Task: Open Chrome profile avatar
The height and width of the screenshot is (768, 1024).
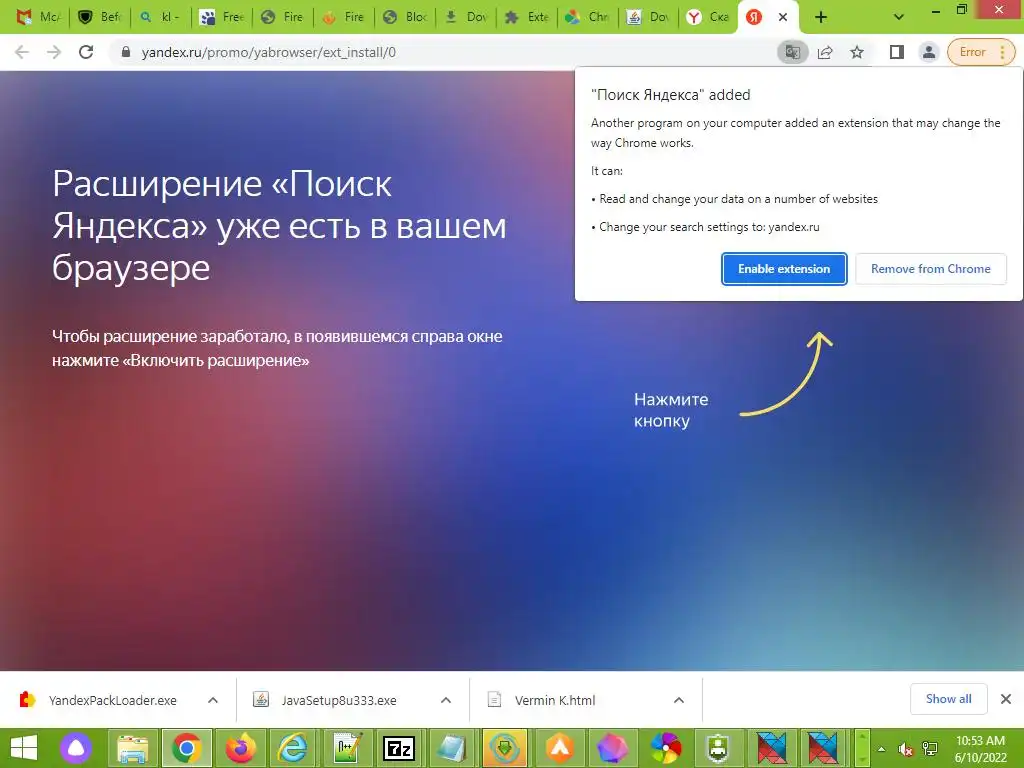Action: click(928, 52)
